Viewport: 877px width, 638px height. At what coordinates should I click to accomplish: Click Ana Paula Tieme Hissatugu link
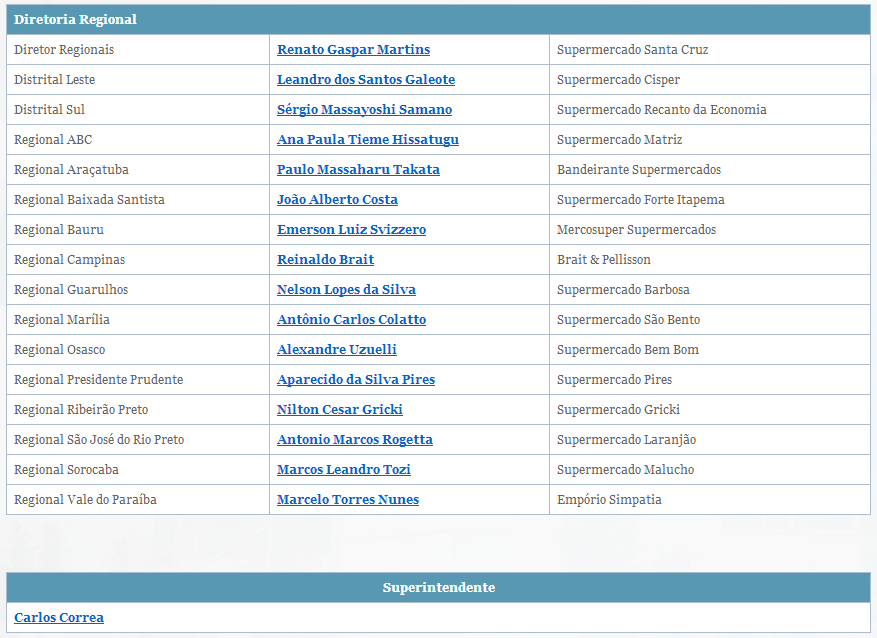pos(367,140)
